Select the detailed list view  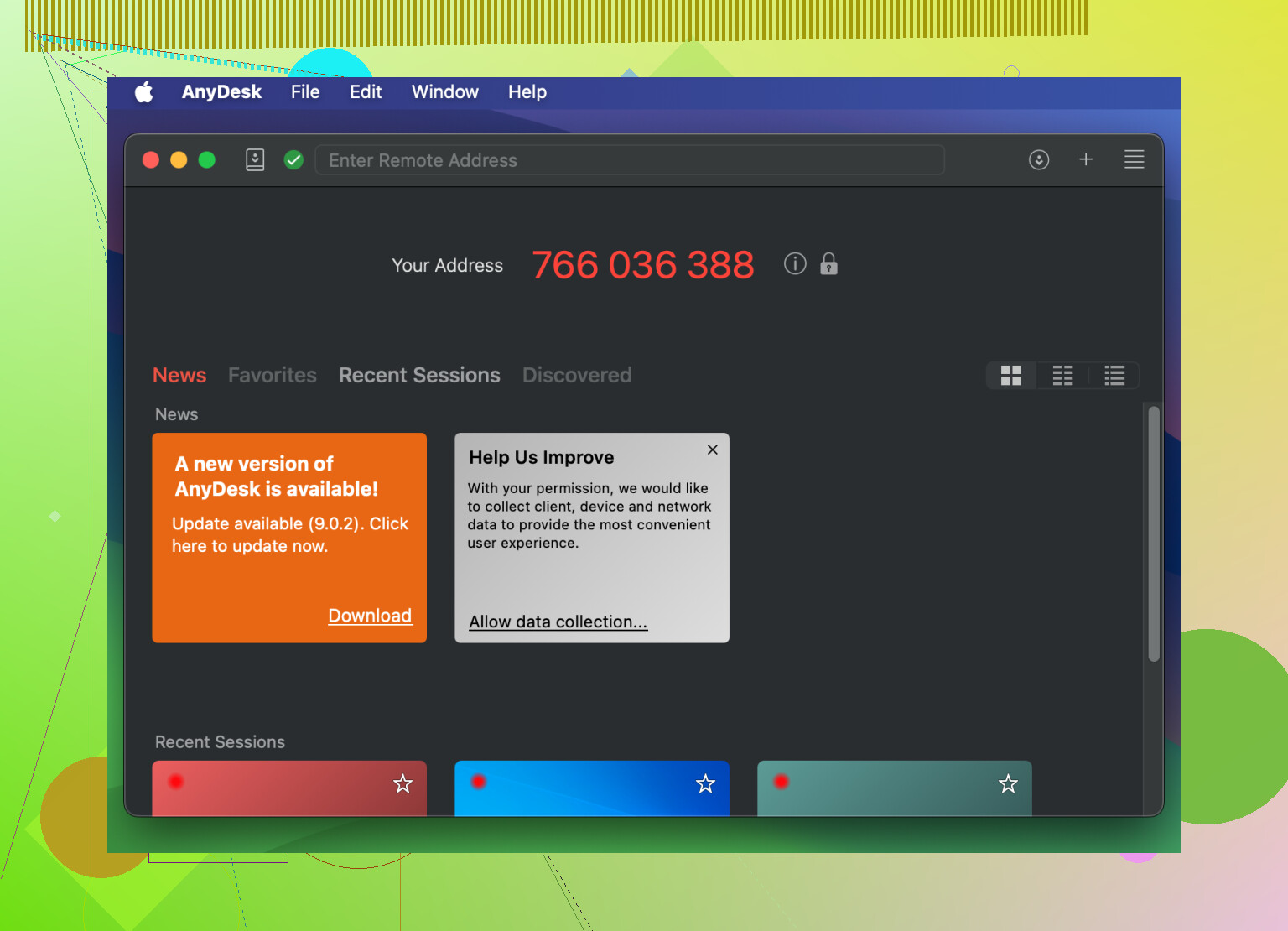(1114, 375)
